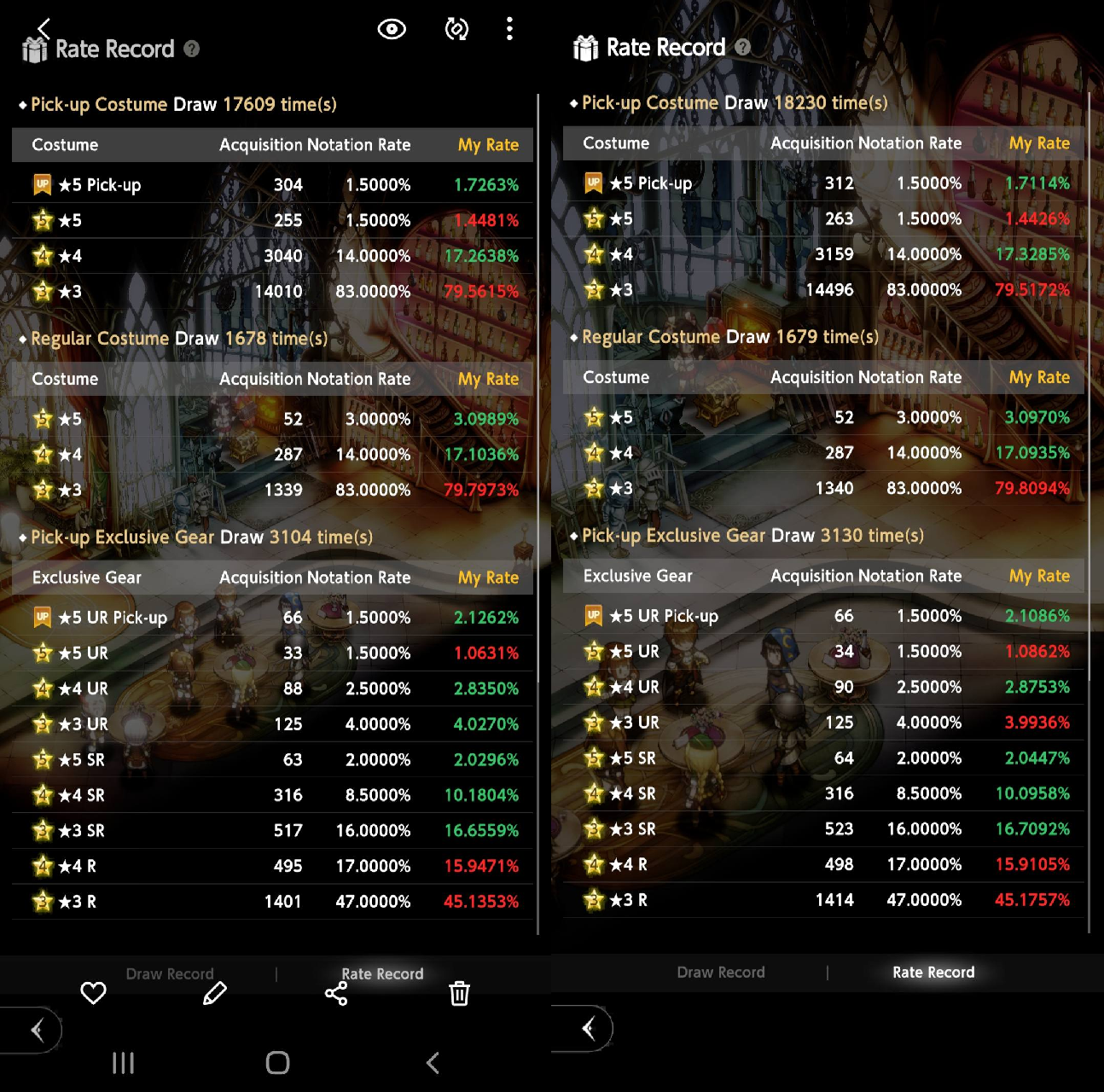
Task: Click the "Pick-up Exclusive Gear Draw 3104 time(s)" heading
Action: click(201, 537)
